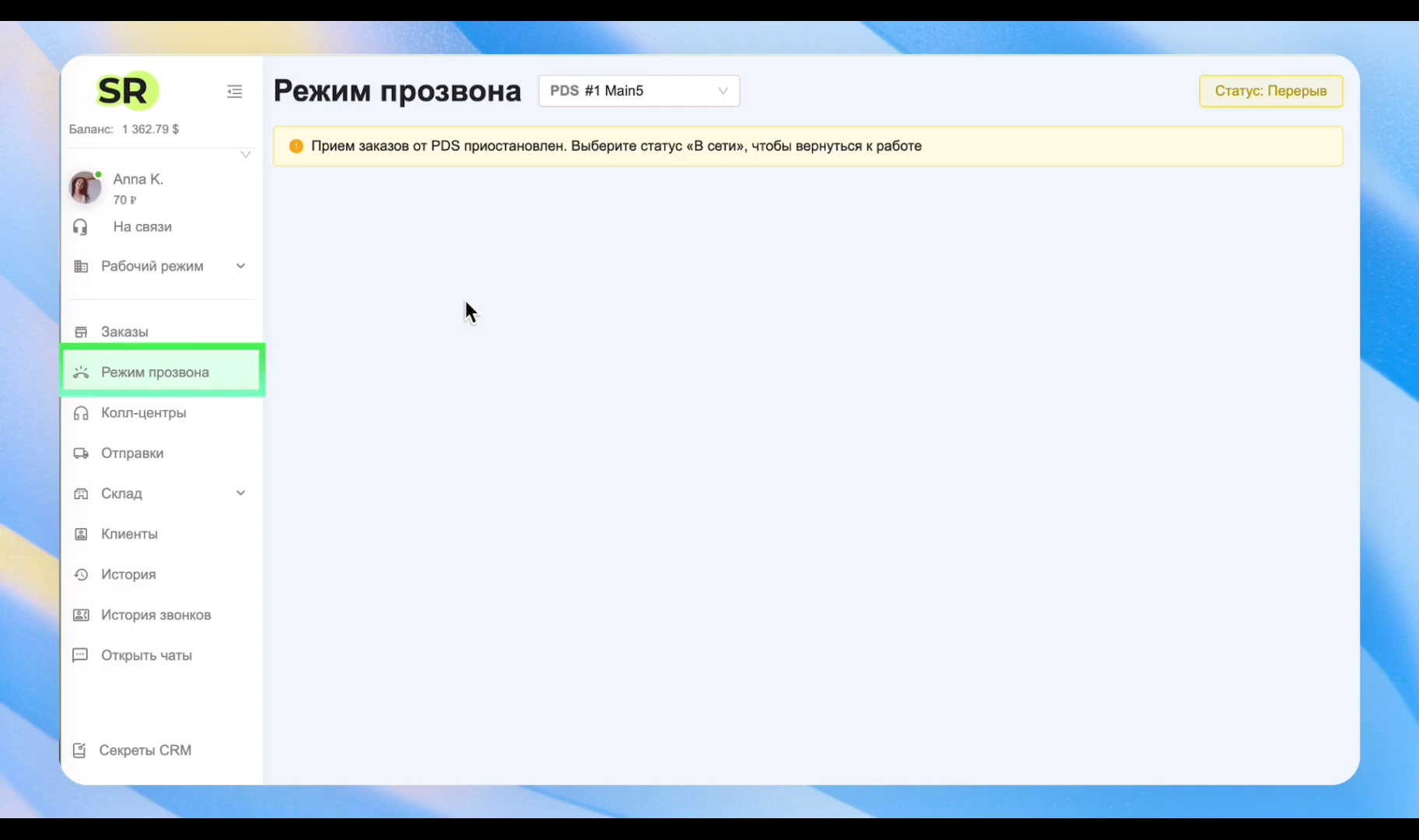Screen dimensions: 1419x840
Task: Open Секреты CRM link
Action: click(145, 751)
